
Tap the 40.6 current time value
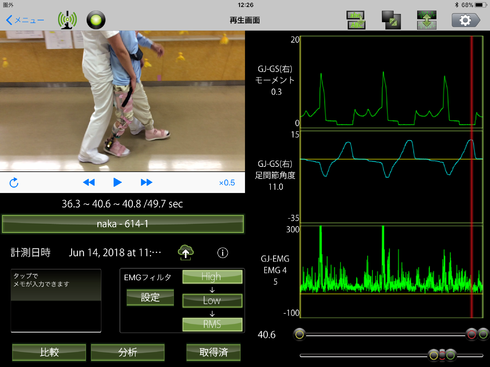pos(267,334)
